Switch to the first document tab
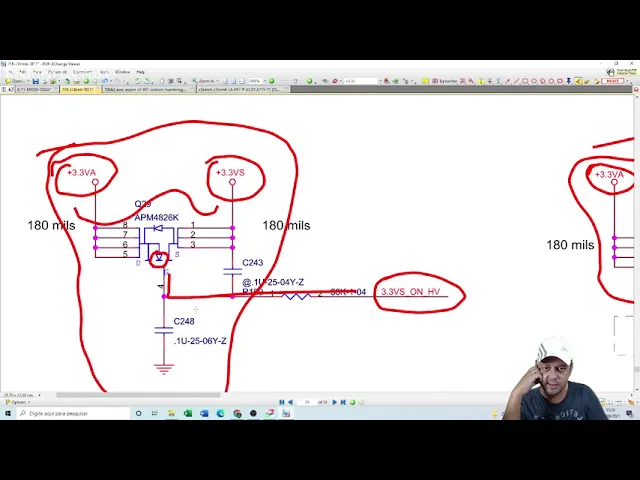This screenshot has width=640, height=480. (x=35, y=89)
